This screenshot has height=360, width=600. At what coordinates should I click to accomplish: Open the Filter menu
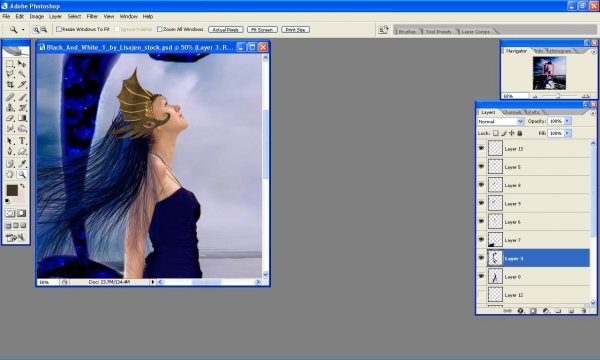(92, 16)
